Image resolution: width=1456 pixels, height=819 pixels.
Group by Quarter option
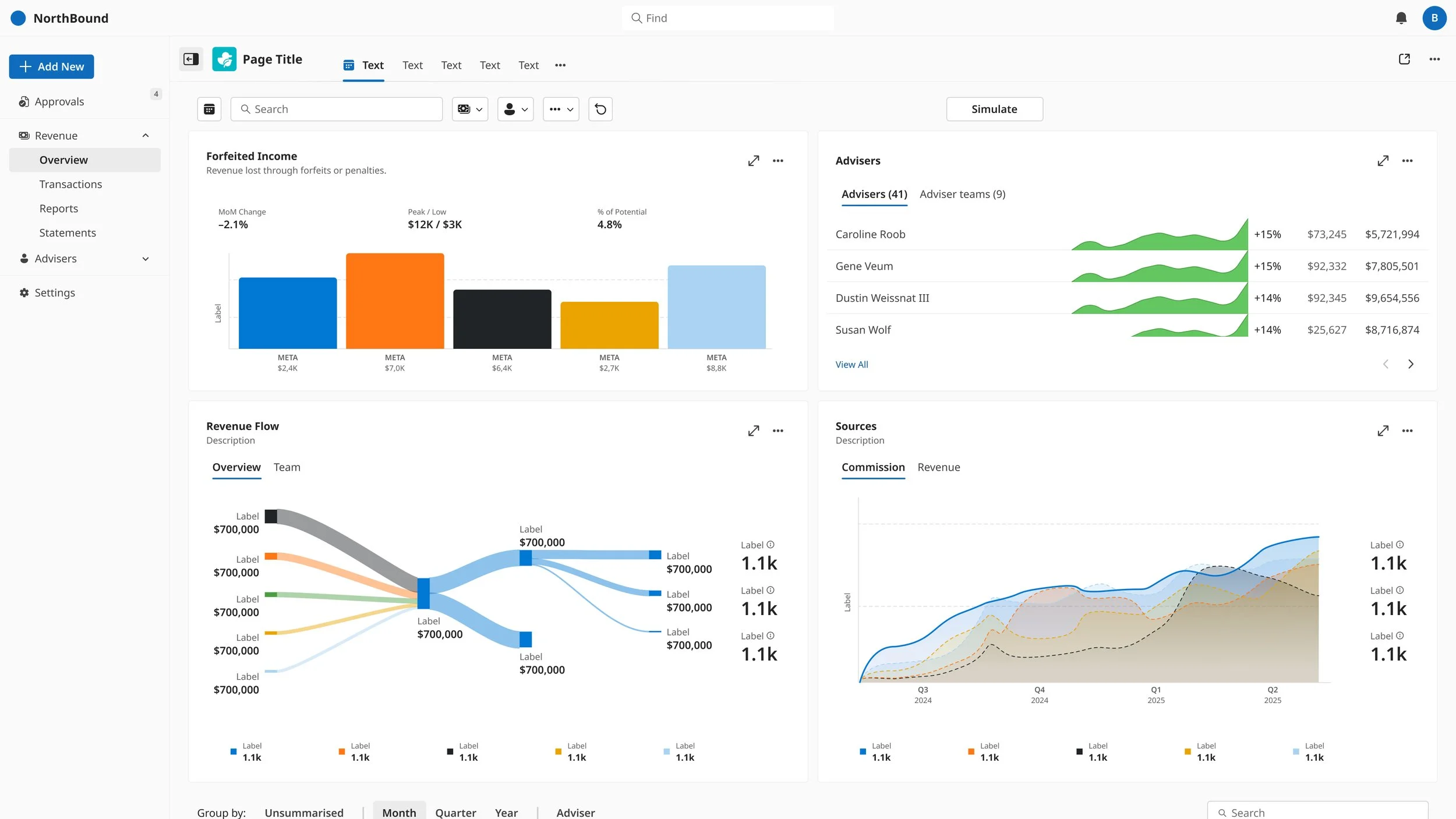pos(455,812)
